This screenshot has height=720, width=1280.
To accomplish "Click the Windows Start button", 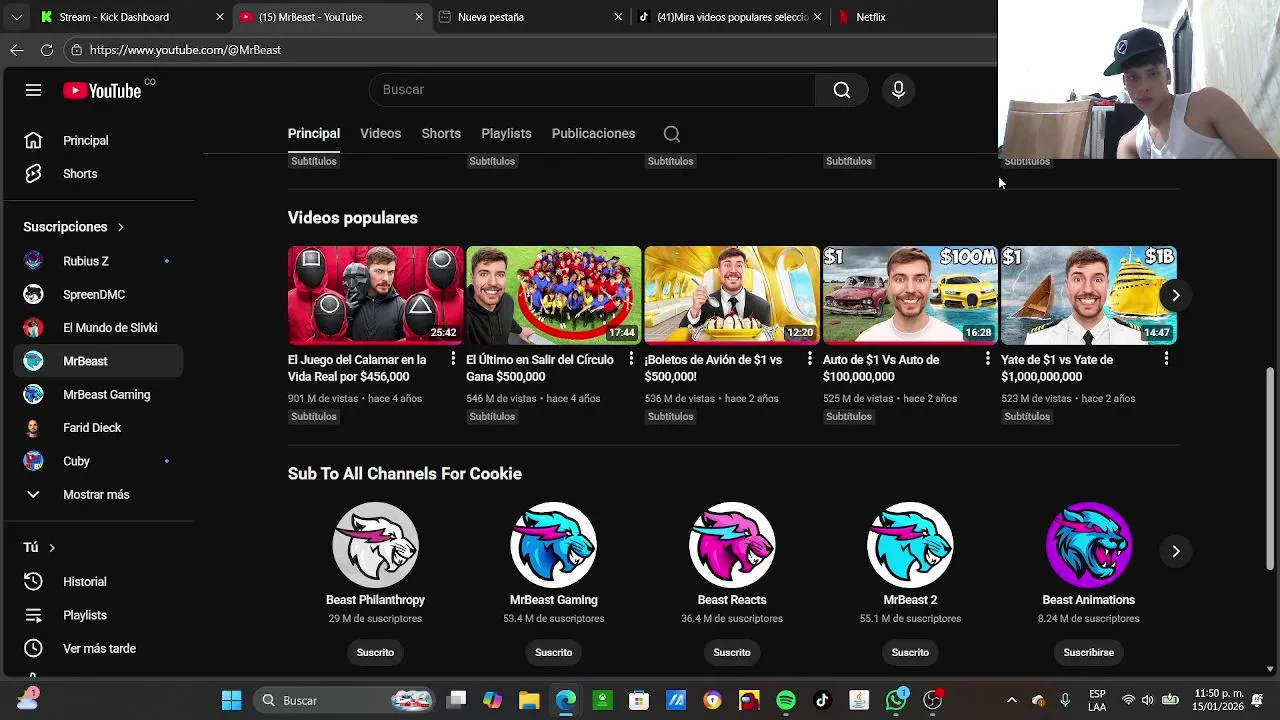I will click(x=231, y=700).
